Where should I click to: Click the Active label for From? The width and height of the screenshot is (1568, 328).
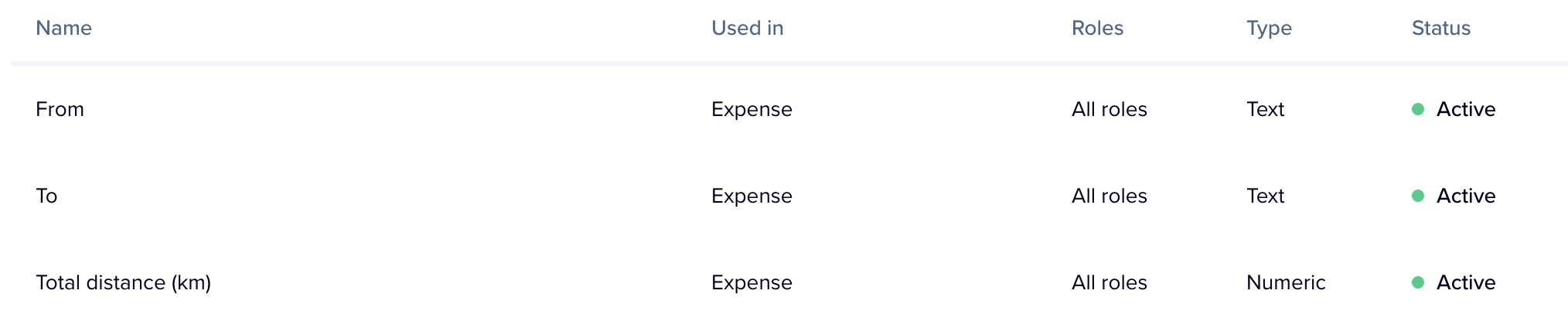tap(1465, 109)
